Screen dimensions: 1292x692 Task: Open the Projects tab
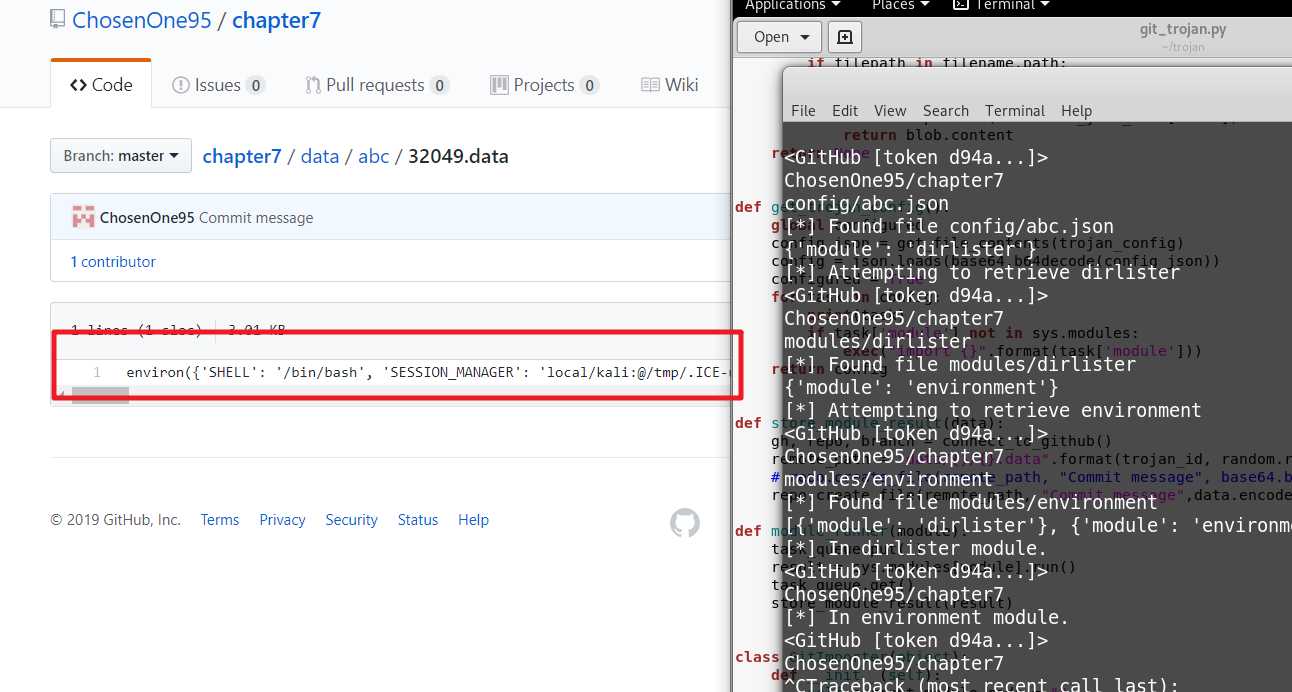[x=545, y=85]
